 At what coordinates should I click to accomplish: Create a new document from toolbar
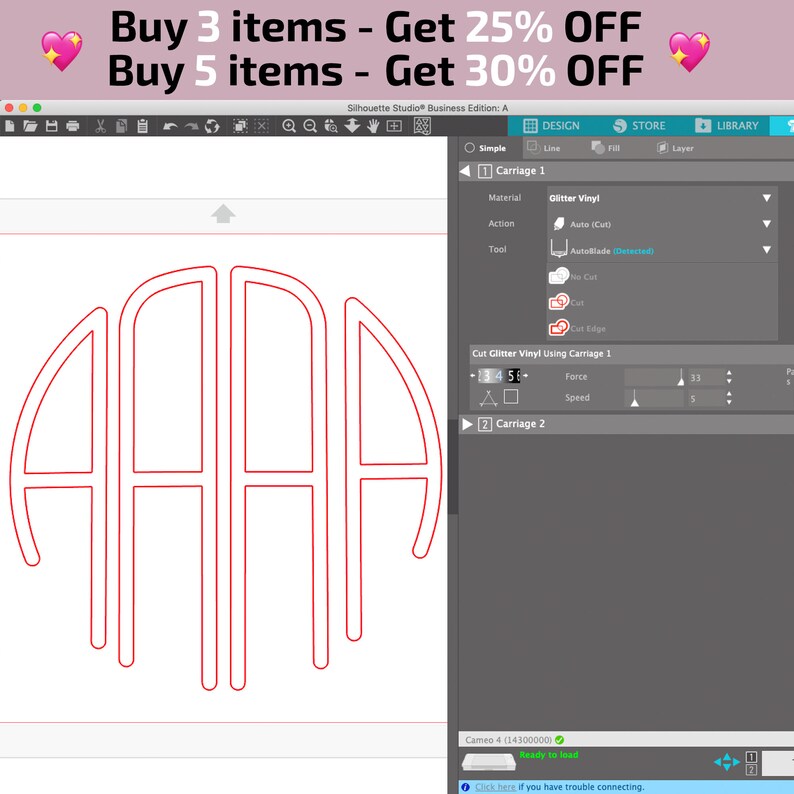[10, 126]
